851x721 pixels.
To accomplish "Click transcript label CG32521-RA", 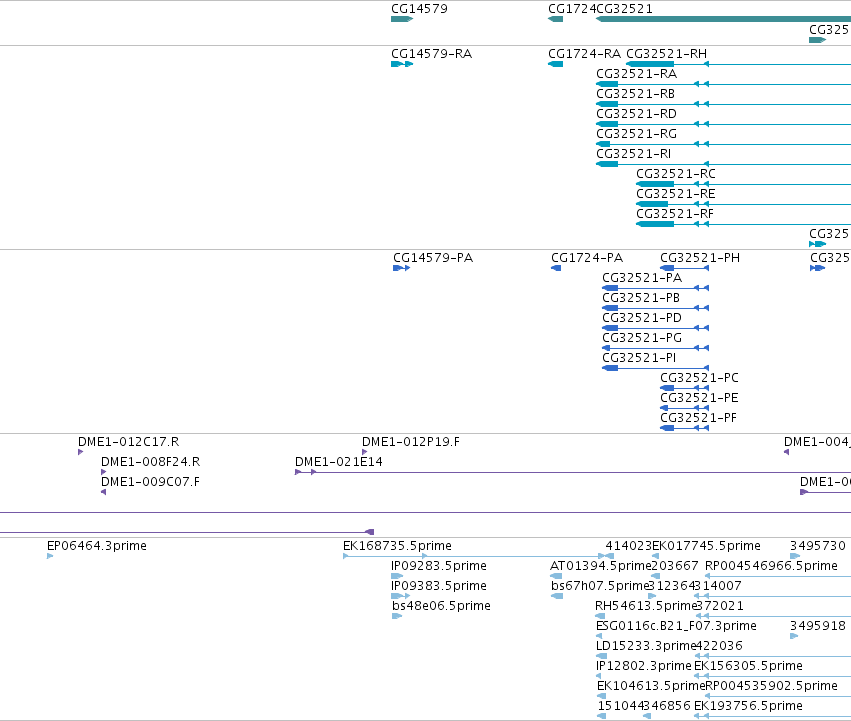I will [636, 74].
